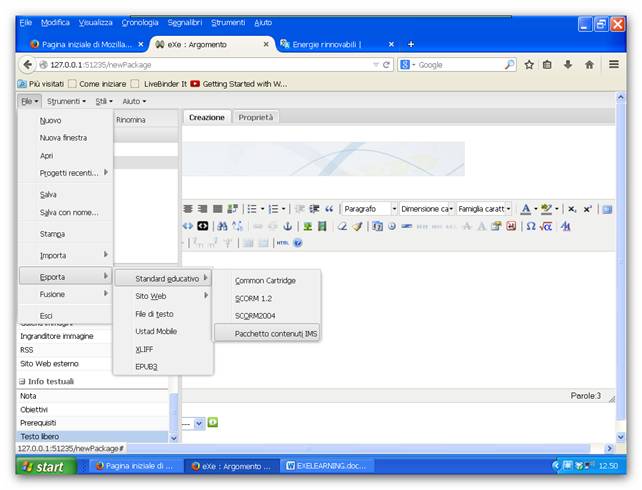Click the eraser remove formatting icon
The image size is (642, 490).
[342, 226]
